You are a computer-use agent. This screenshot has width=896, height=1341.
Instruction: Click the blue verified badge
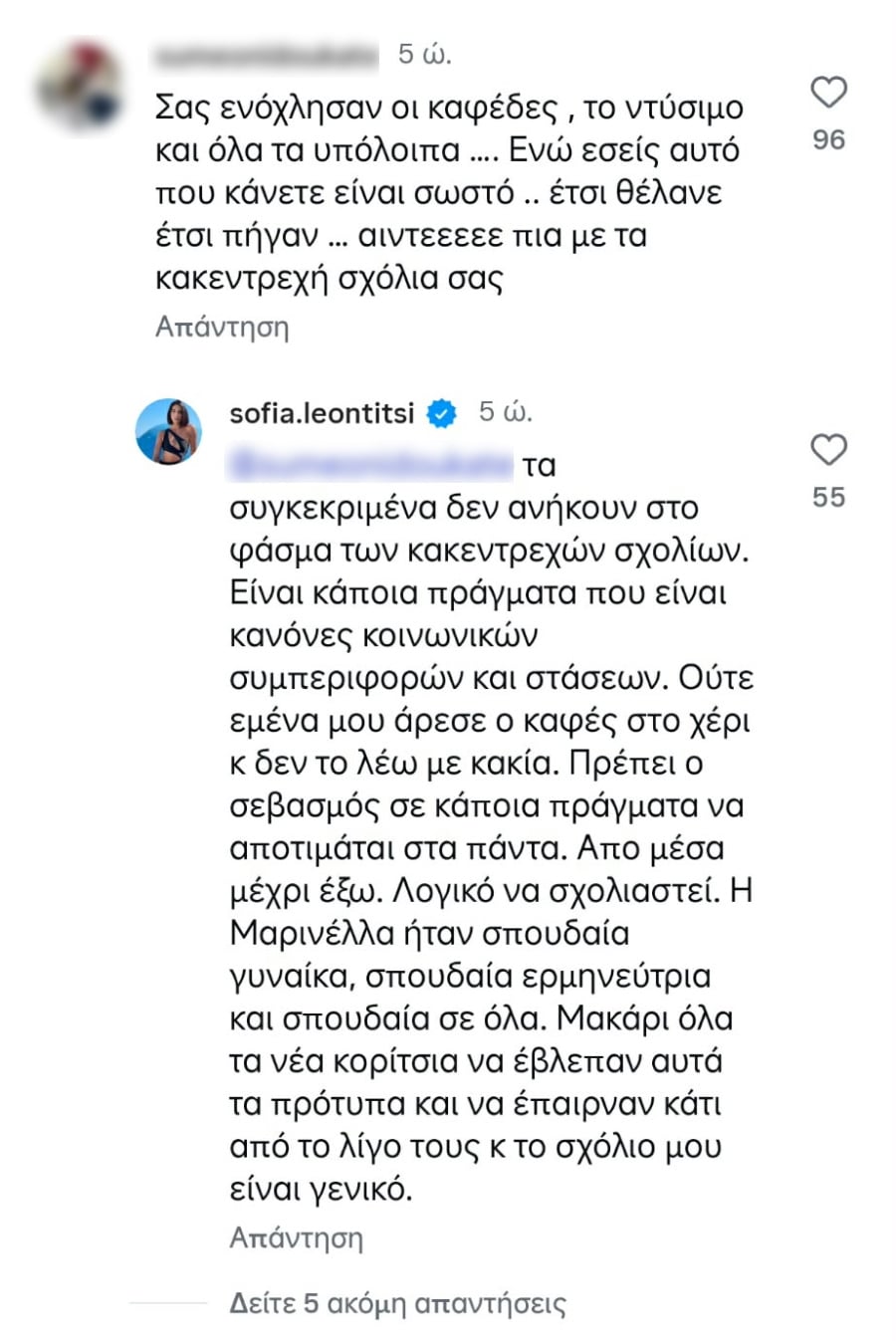coord(441,413)
